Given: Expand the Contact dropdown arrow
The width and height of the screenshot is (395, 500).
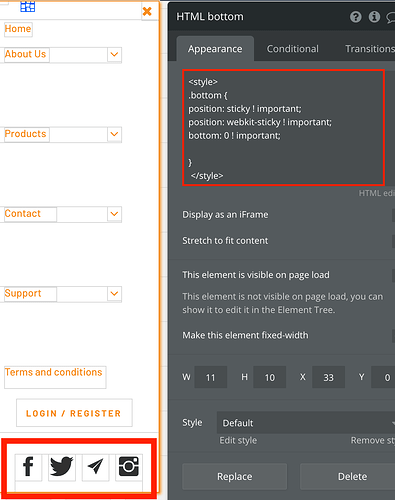Looking at the screenshot, I should (x=114, y=214).
